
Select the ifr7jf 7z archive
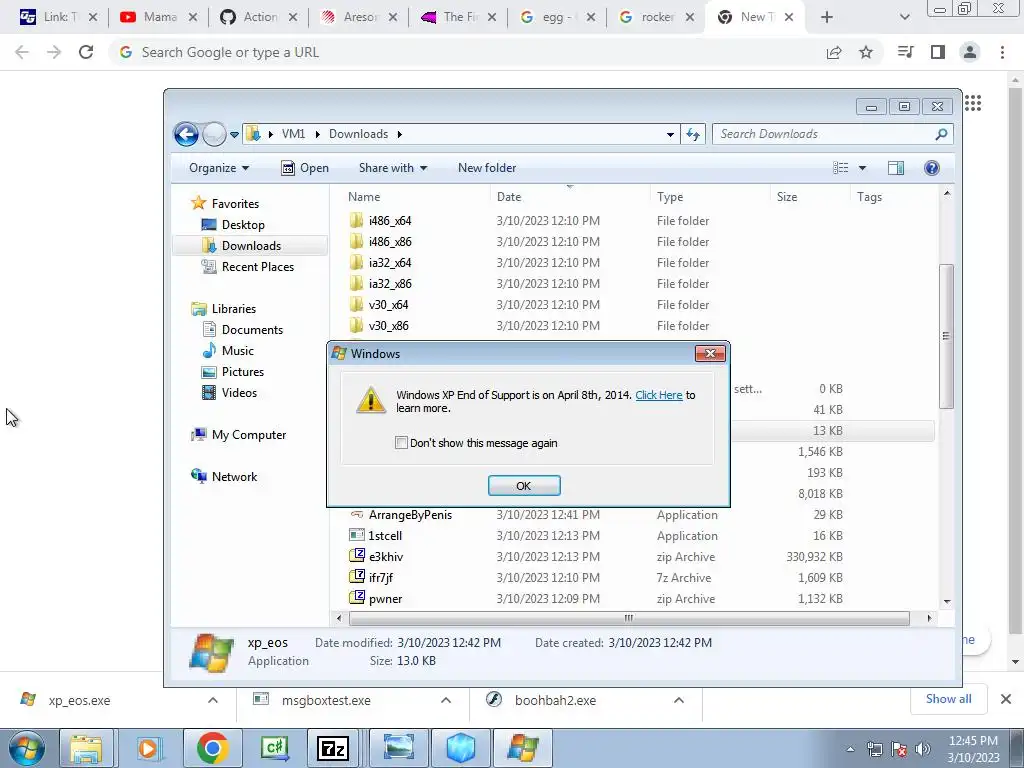[381, 577]
